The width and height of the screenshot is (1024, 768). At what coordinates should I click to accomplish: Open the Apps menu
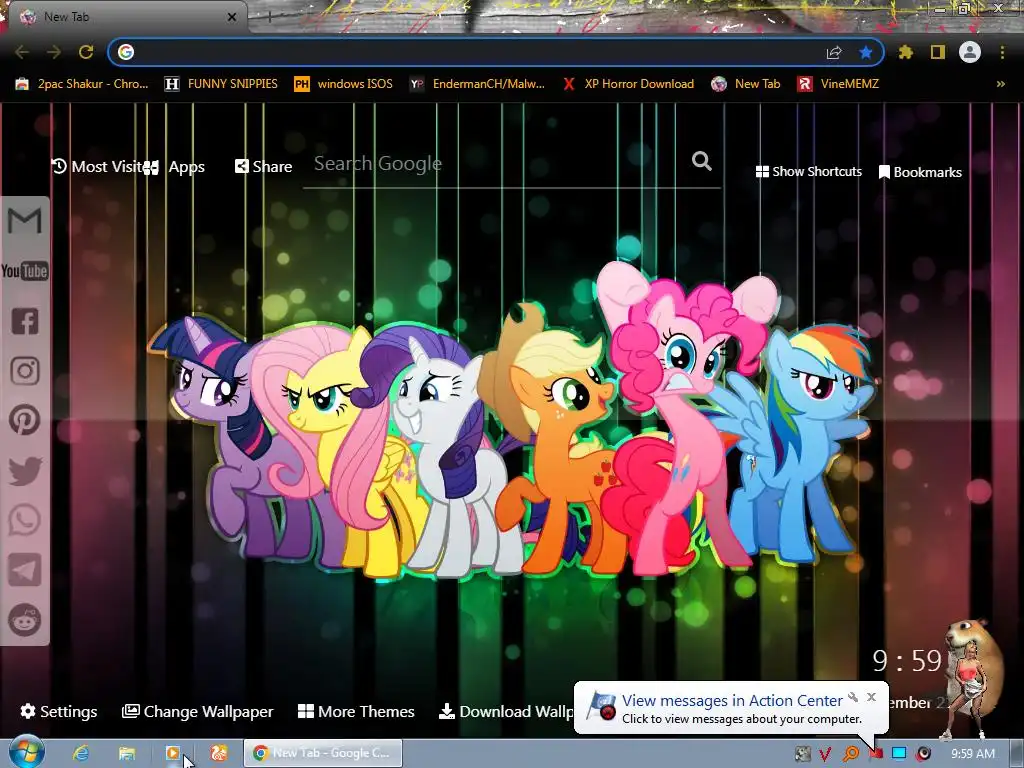(175, 167)
